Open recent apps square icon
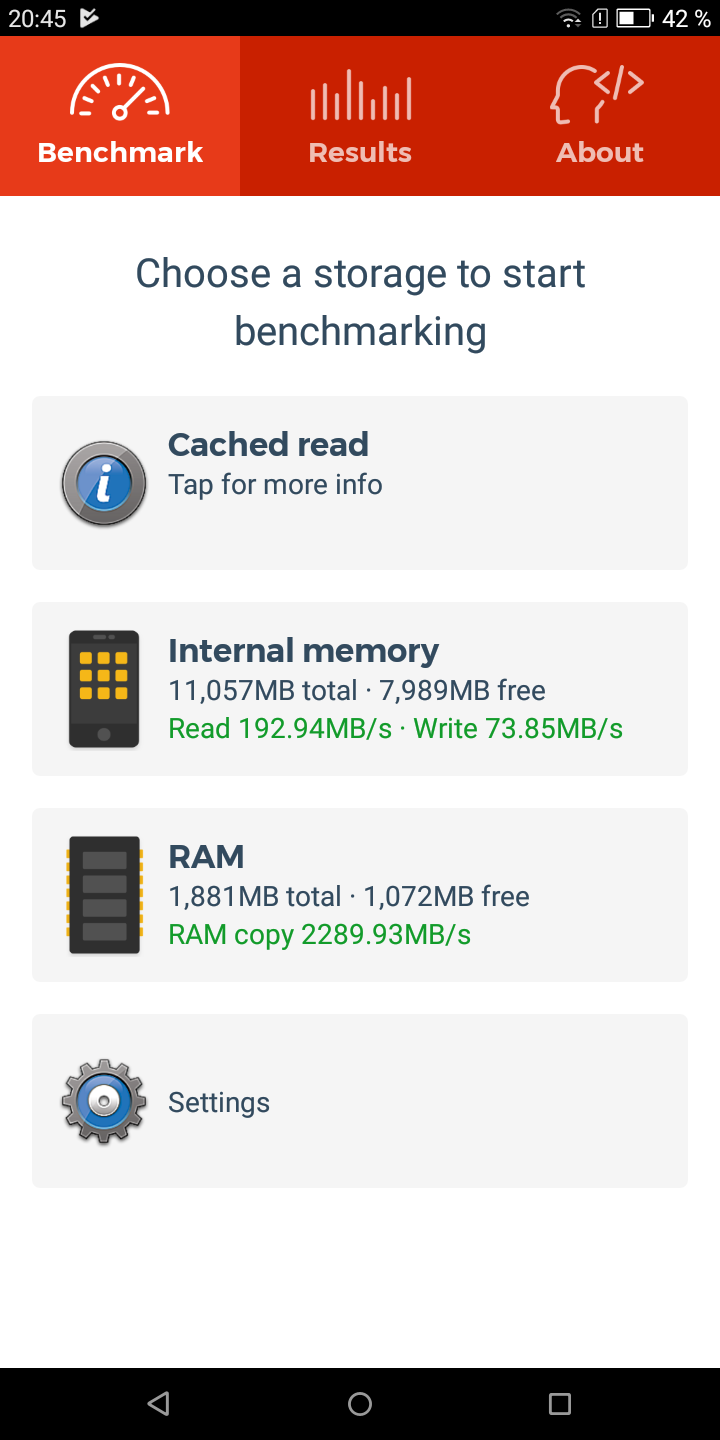The image size is (720, 1440). (560, 1404)
